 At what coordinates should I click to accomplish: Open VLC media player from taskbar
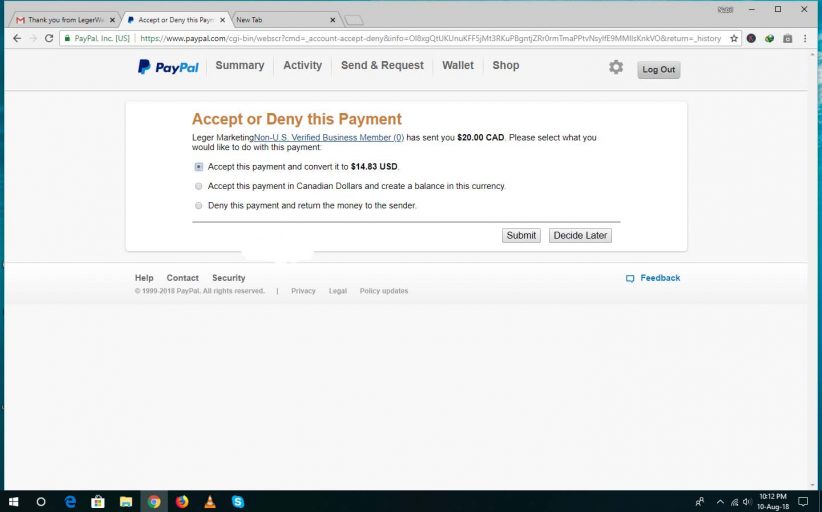[210, 501]
